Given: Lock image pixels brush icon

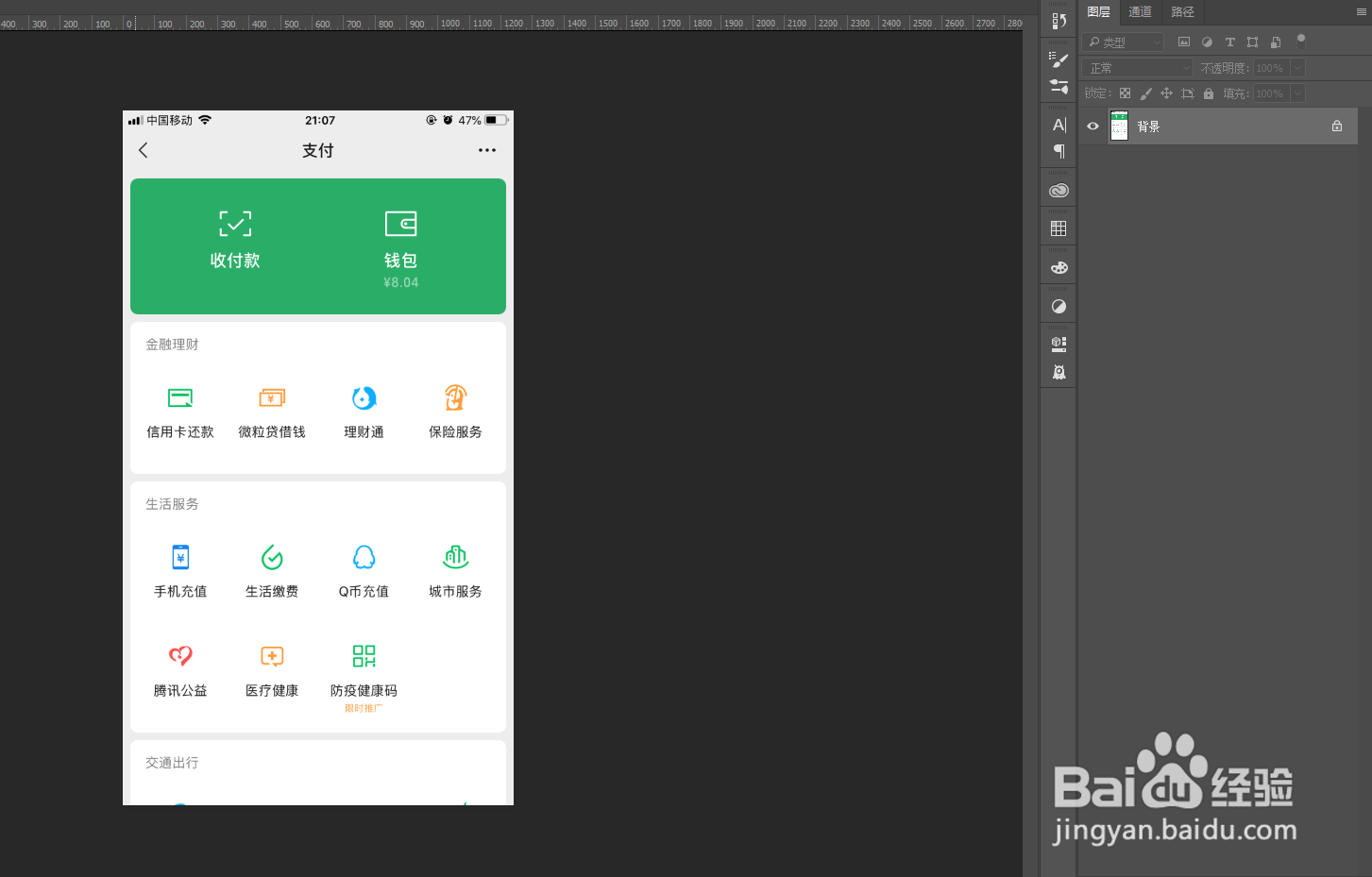Looking at the screenshot, I should point(1145,93).
